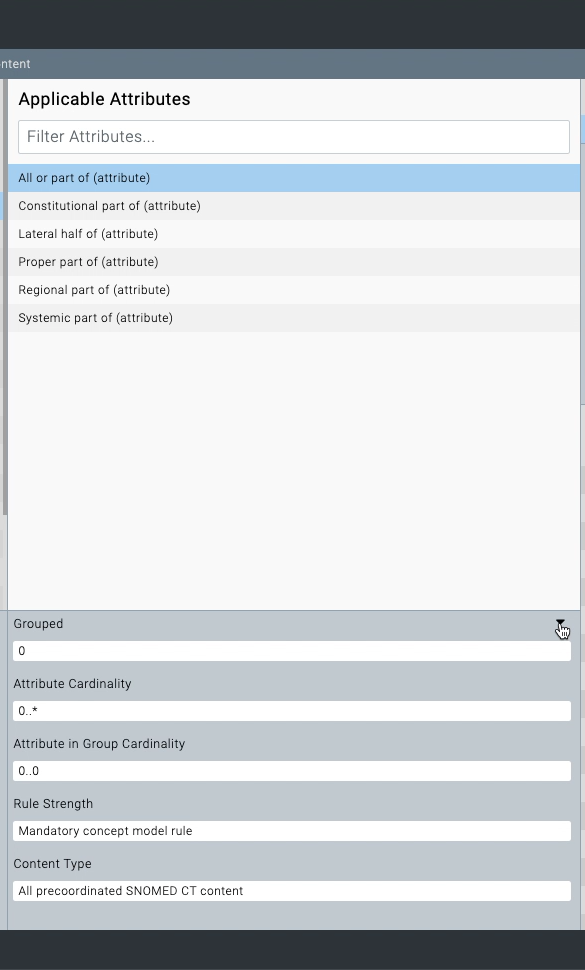Image resolution: width=585 pixels, height=970 pixels.
Task: Click the header bar tab ending in 'ntent'
Action: tap(15, 64)
